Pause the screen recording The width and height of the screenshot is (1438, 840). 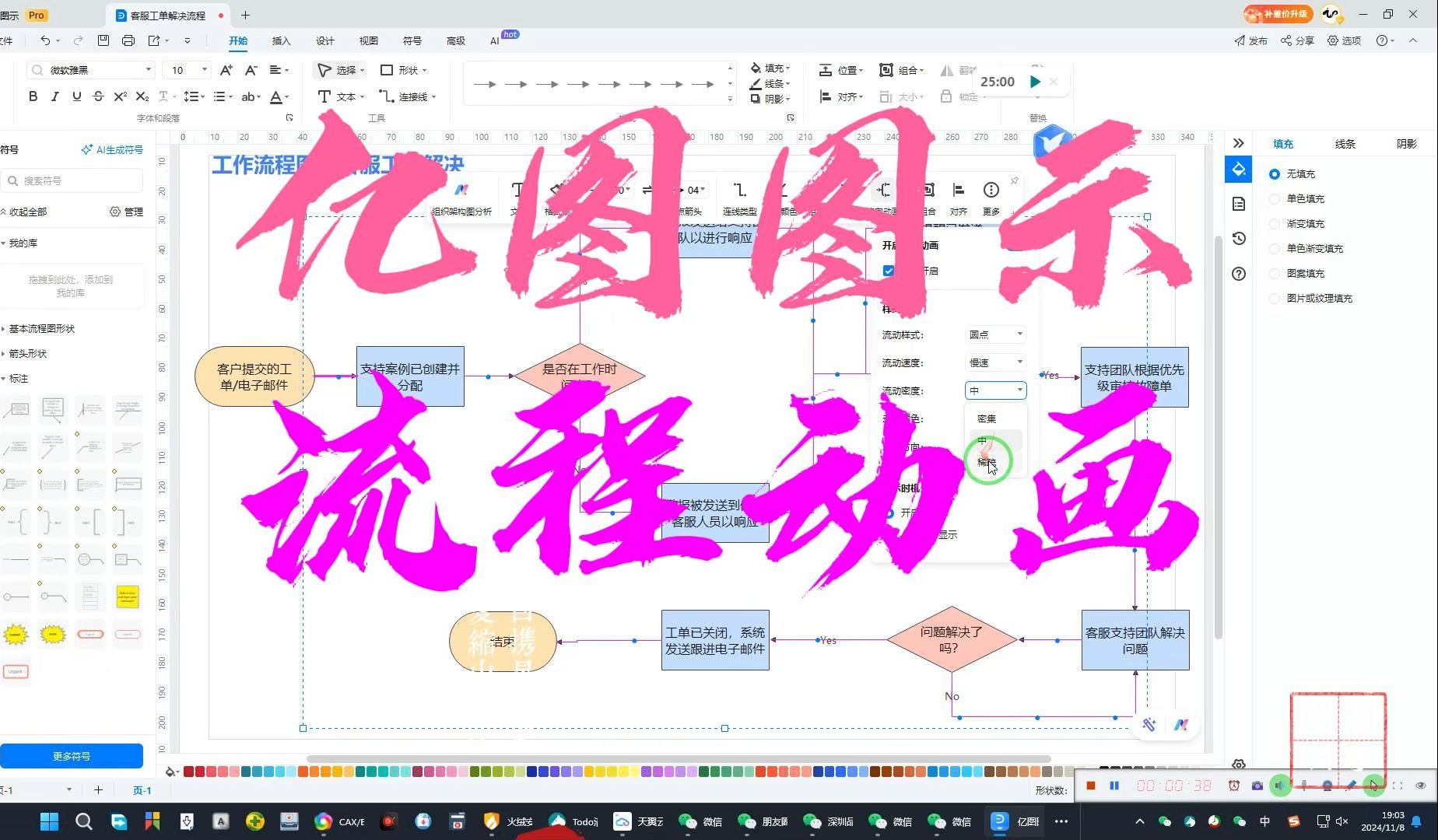[x=1114, y=786]
